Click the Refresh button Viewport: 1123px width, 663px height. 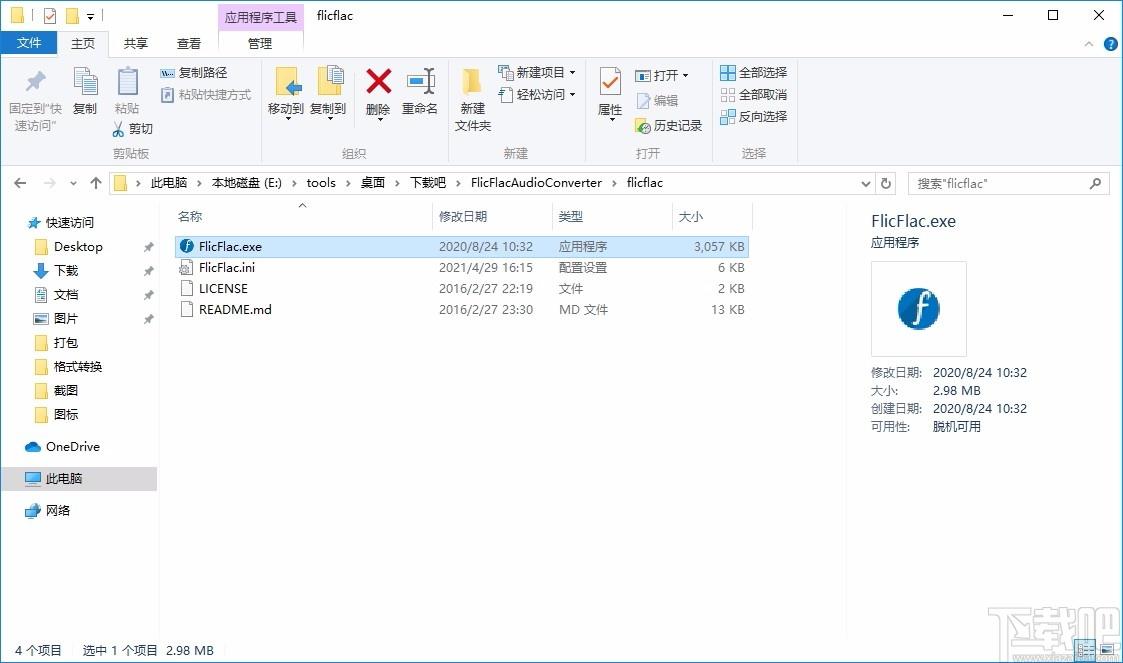886,183
